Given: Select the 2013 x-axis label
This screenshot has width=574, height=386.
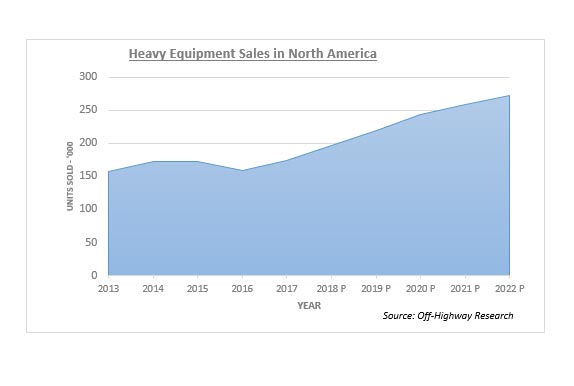Looking at the screenshot, I should (x=108, y=289).
